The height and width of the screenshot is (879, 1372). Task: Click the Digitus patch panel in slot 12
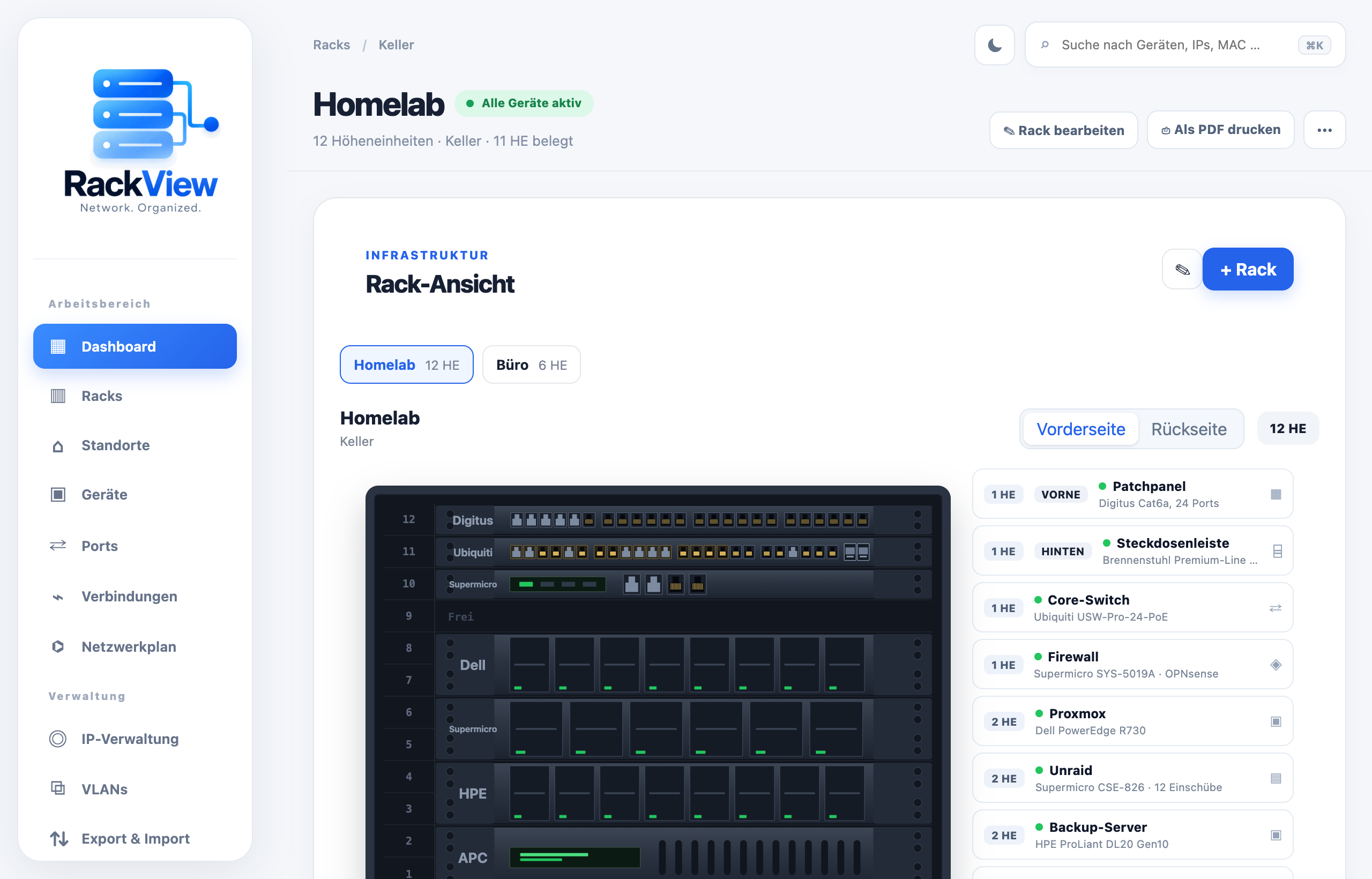tap(683, 519)
